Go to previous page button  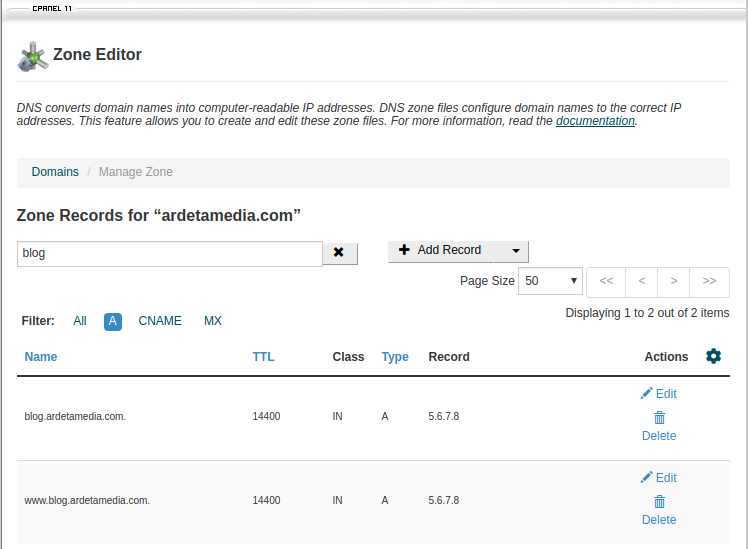[642, 281]
